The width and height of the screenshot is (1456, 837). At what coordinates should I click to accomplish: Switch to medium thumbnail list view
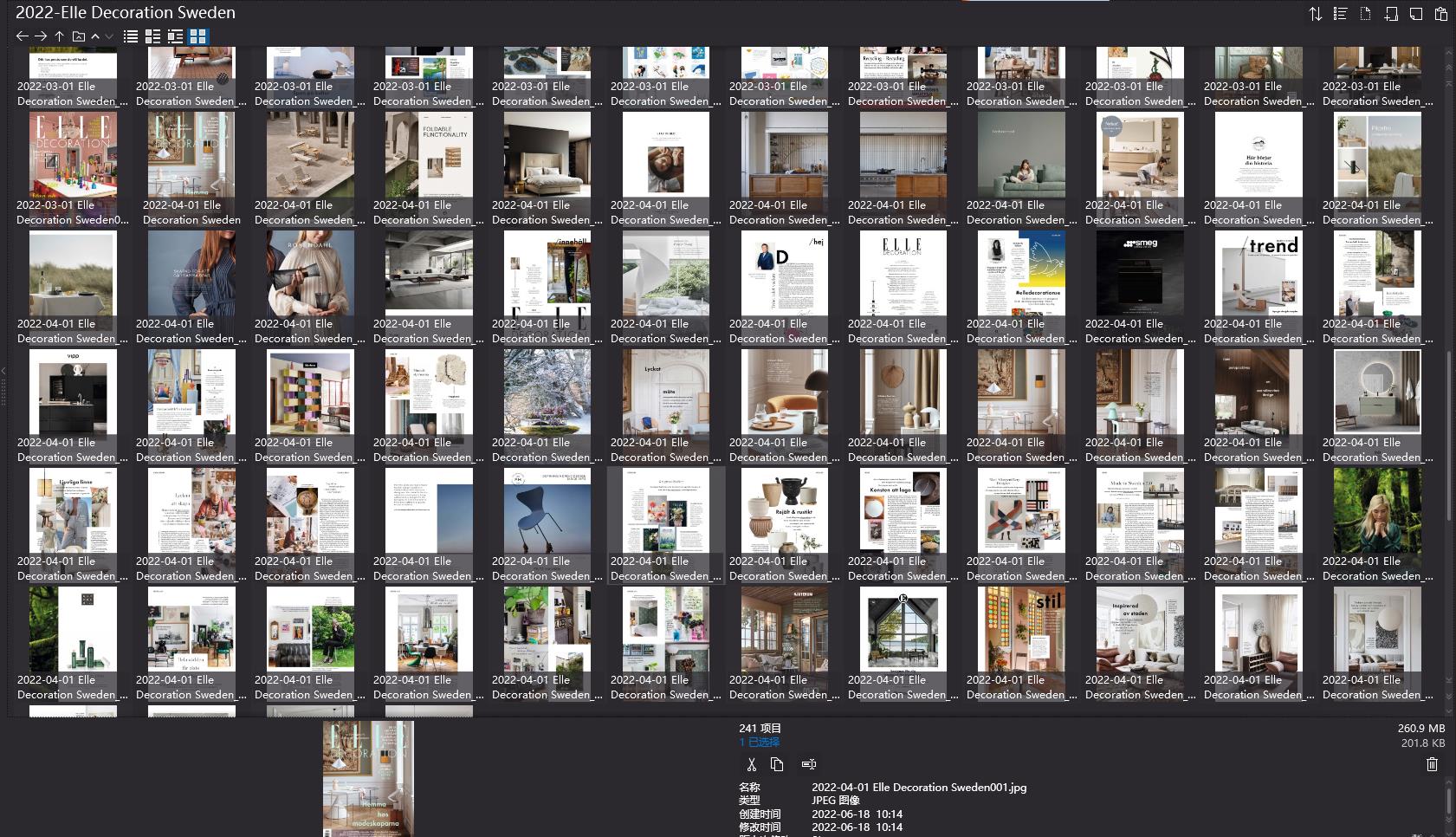click(153, 36)
